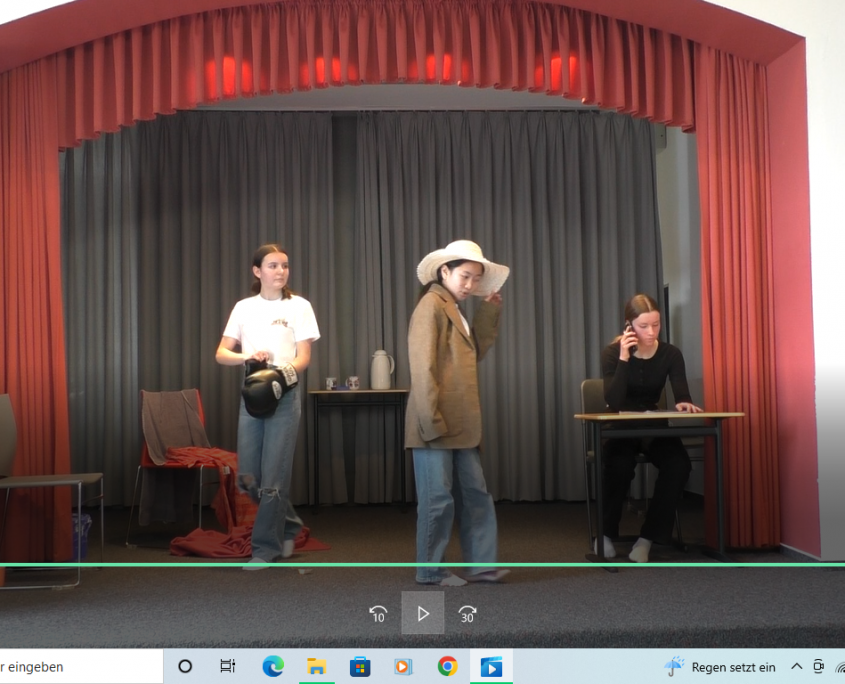
Task: Skip forward 30 seconds in the video
Action: (467, 614)
